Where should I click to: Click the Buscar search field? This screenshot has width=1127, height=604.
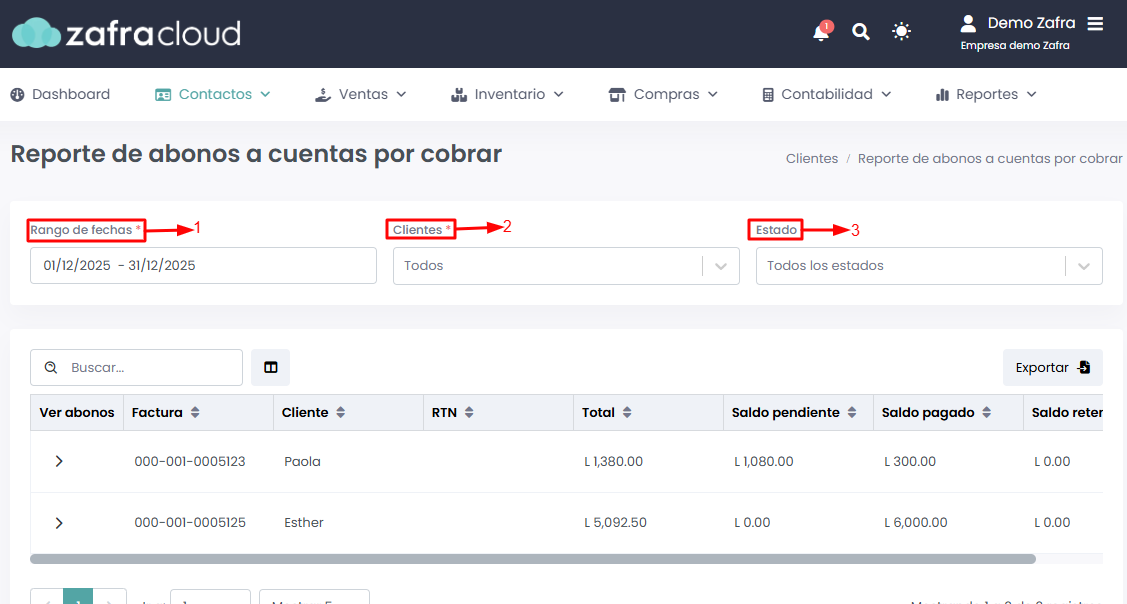137,367
